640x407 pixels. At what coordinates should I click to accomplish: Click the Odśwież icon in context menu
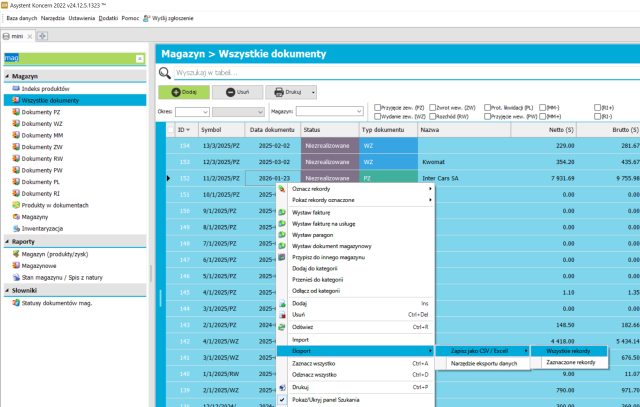pos(282,327)
